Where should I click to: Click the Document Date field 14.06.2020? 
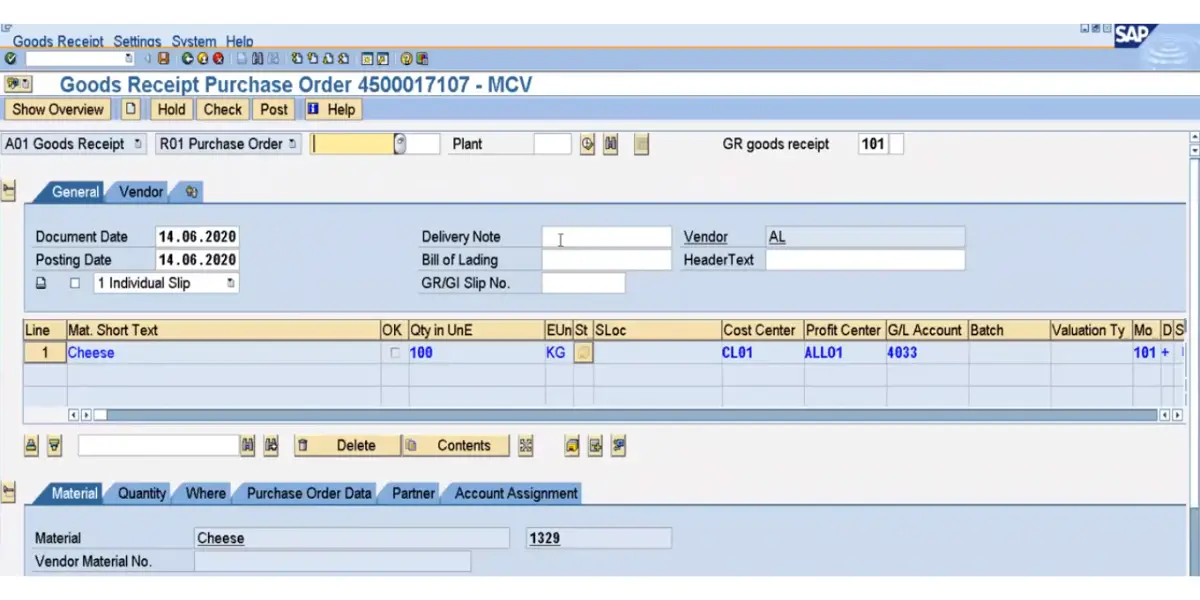(x=197, y=237)
